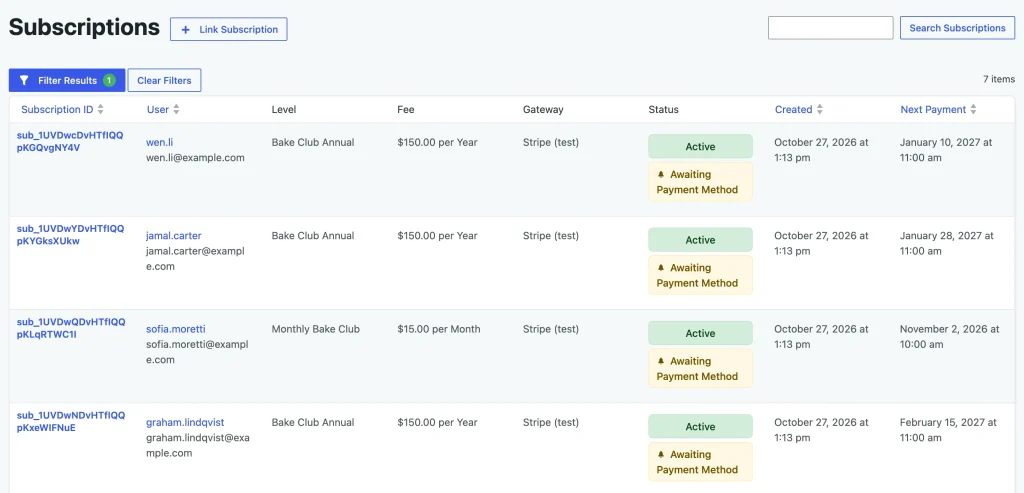This screenshot has height=493, width=1024.
Task: Click Awaiting Payment Method badge for sofia.moretti
Action: click(x=700, y=369)
